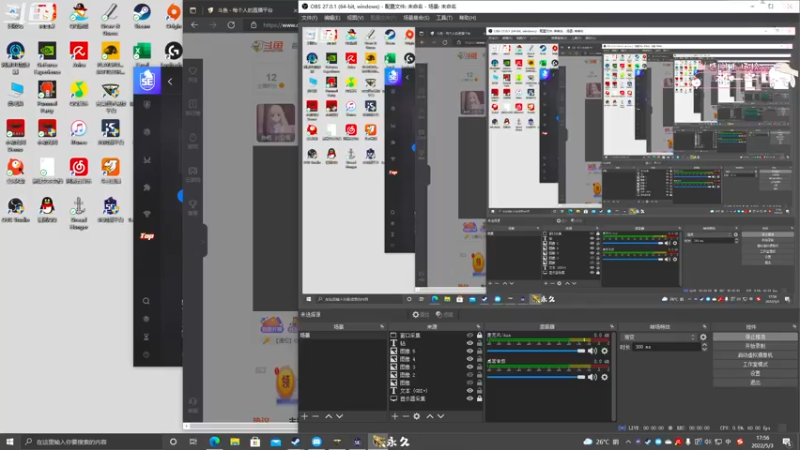The image size is (800, 450).
Task: Remove selected scene with minus icon
Action: [x=315, y=416]
